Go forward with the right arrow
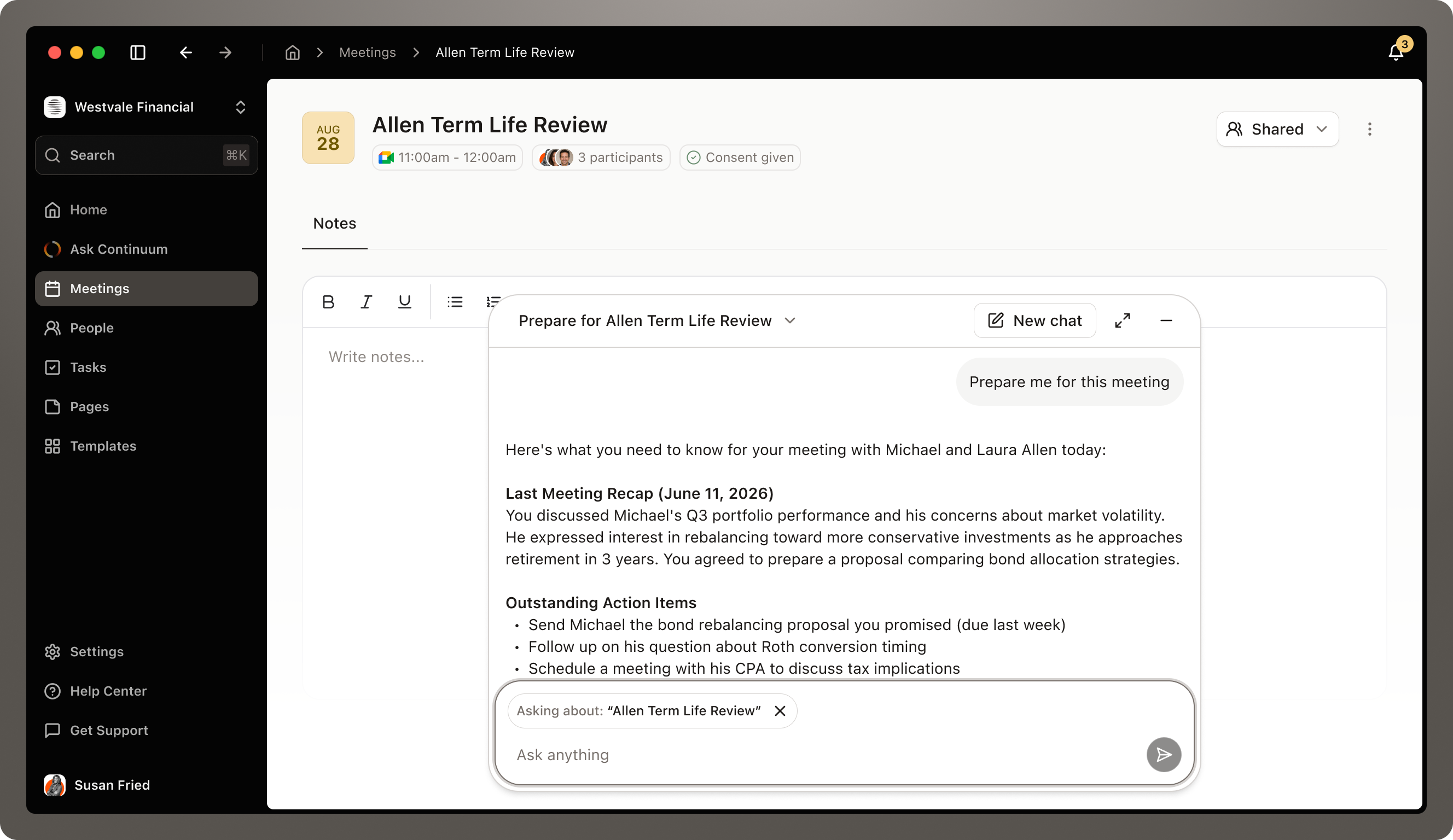 point(225,52)
